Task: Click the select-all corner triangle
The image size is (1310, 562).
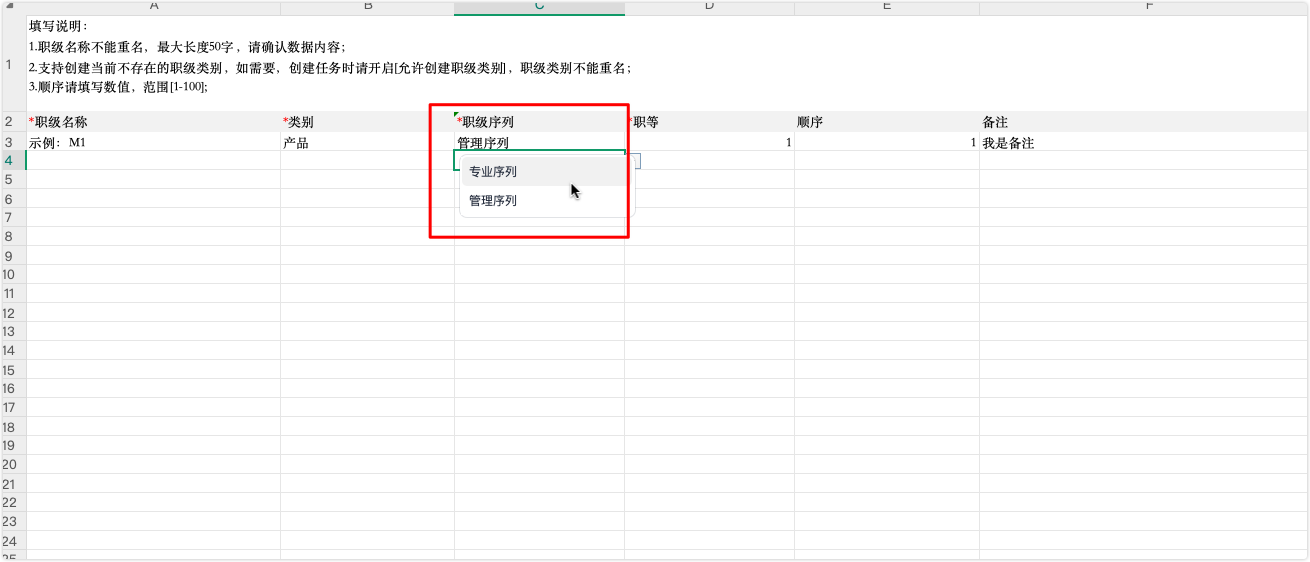Action: pos(9,7)
